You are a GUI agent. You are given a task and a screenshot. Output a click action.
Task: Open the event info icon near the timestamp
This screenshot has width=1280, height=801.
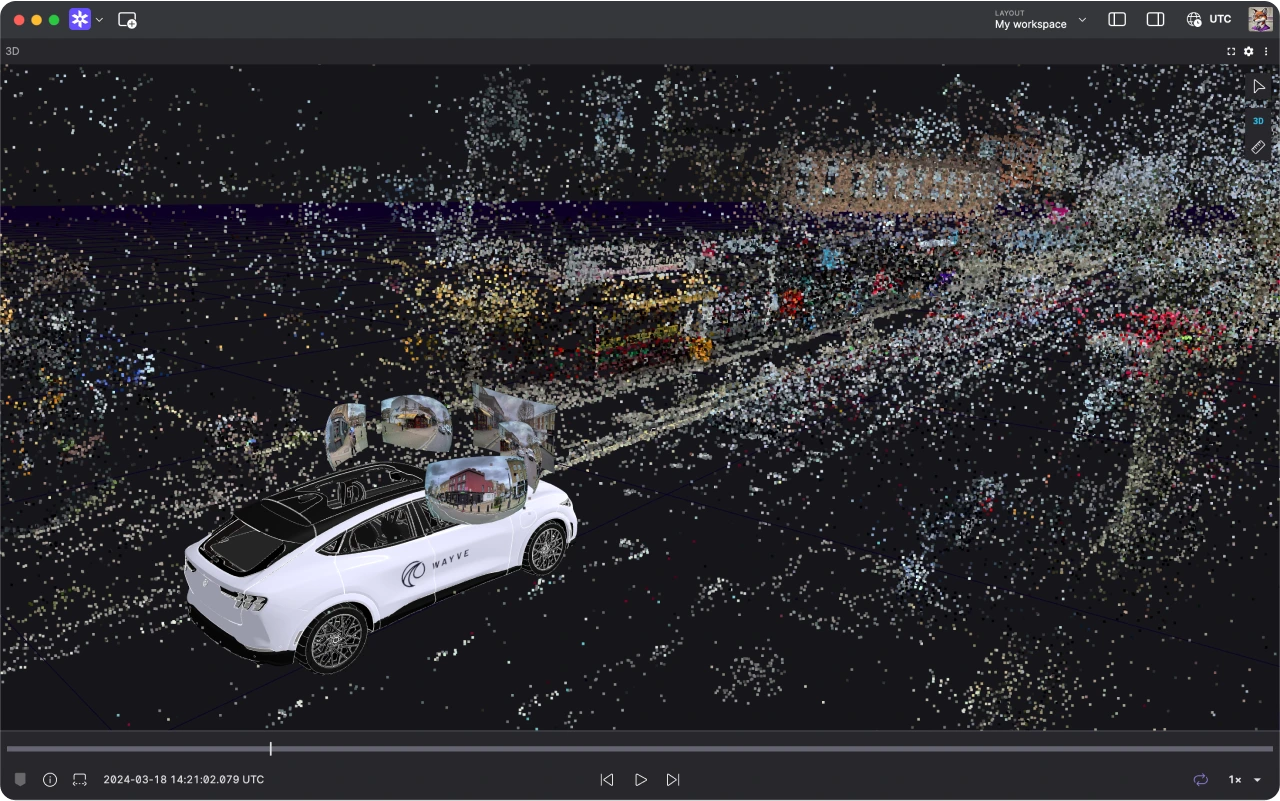(49, 779)
